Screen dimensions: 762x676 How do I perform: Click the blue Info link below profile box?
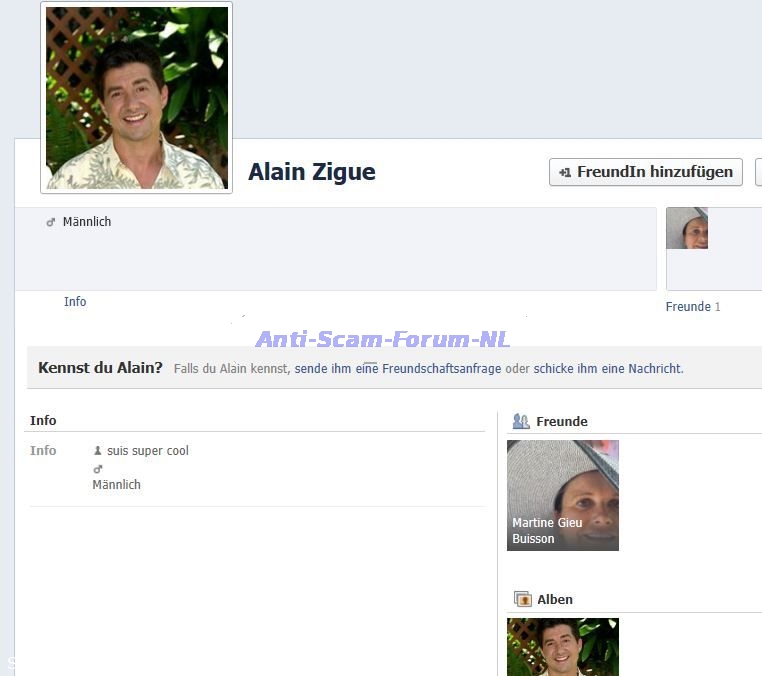tap(75, 302)
